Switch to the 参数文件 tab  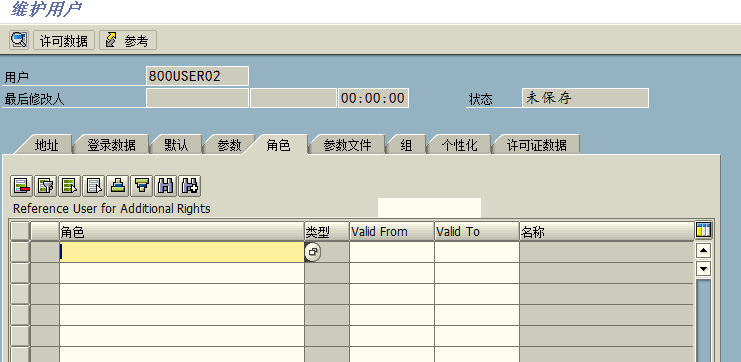tap(347, 145)
